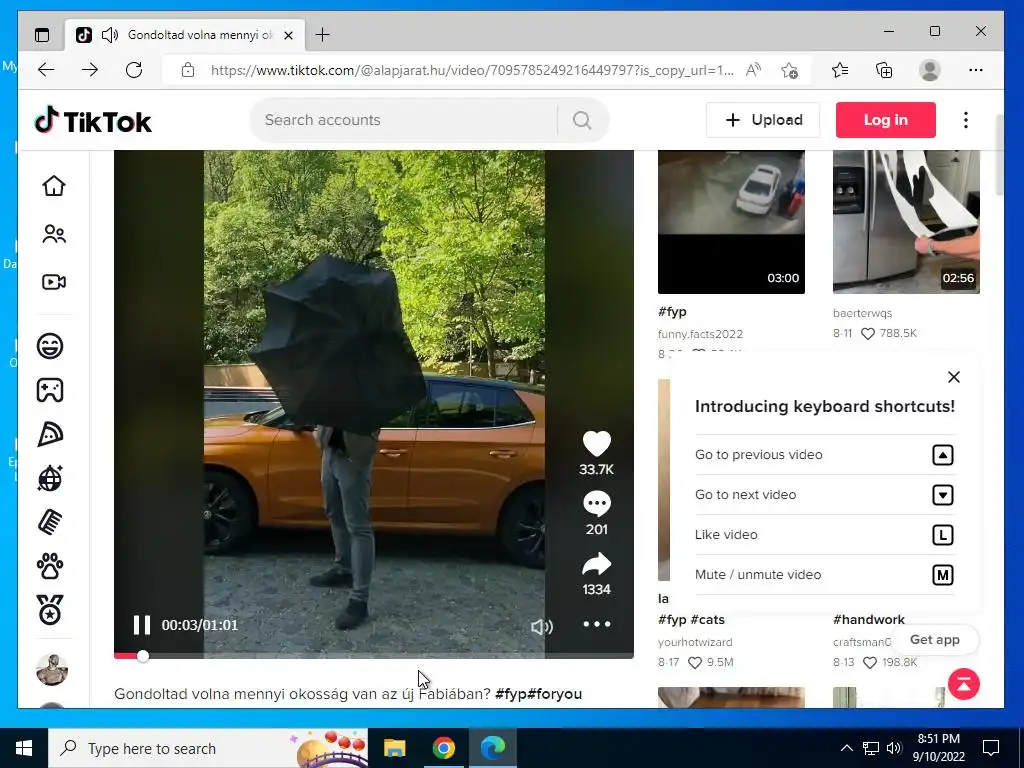The image size is (1024, 768).
Task: Click the taskbar search box
Action: (x=208, y=748)
